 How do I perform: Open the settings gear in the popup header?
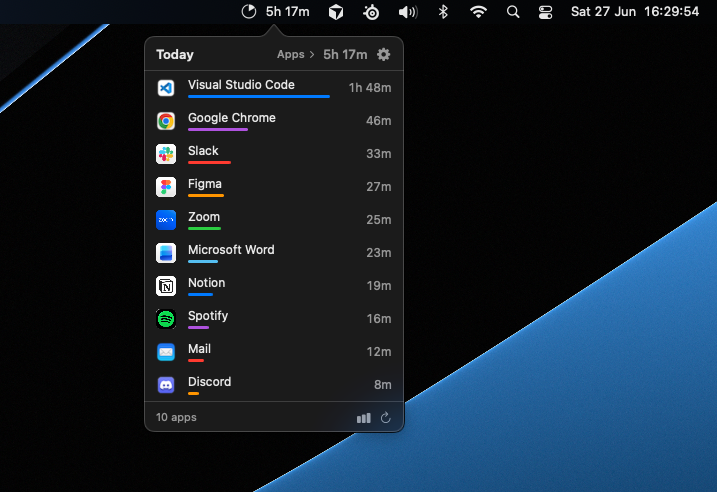(384, 54)
